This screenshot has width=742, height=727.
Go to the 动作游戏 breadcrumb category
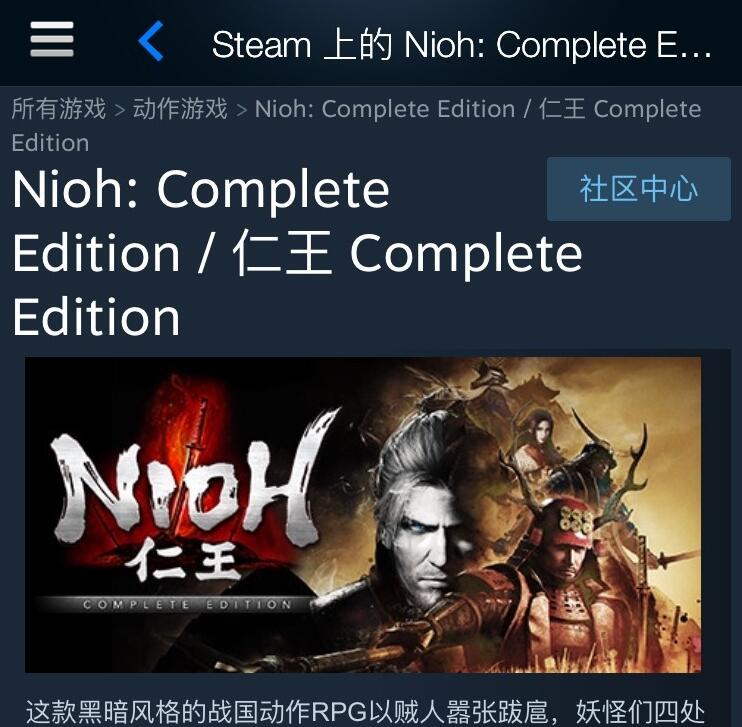[180, 108]
